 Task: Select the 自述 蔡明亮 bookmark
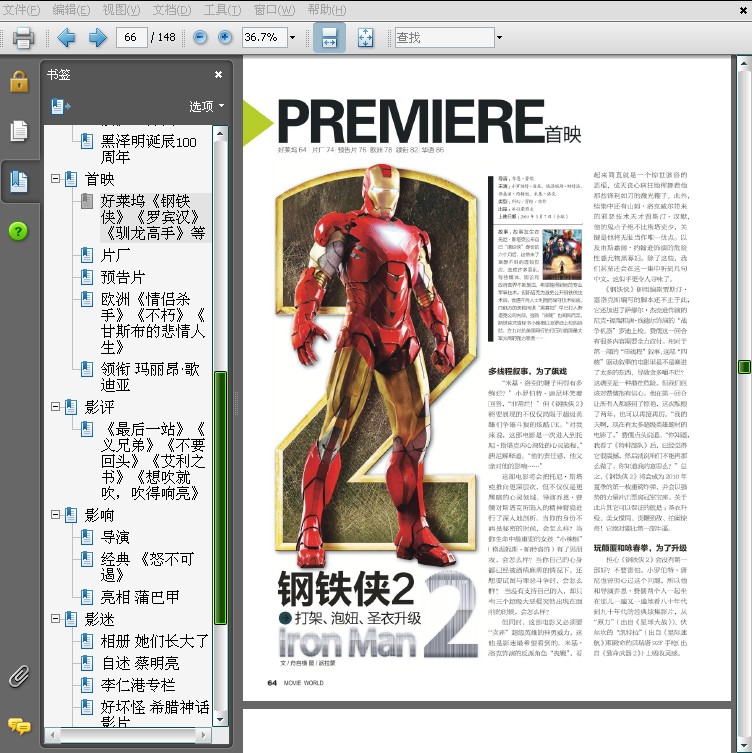140,663
